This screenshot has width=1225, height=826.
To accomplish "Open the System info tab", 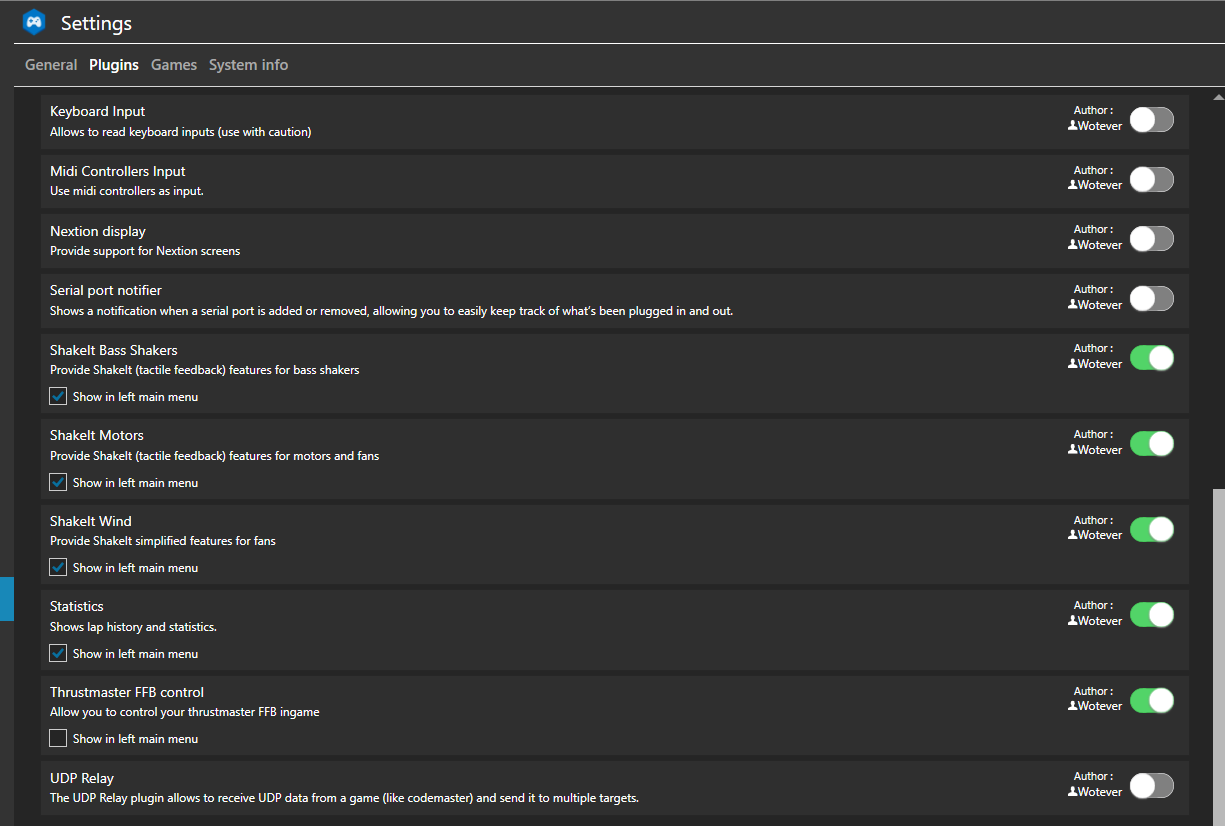I will click(x=249, y=65).
